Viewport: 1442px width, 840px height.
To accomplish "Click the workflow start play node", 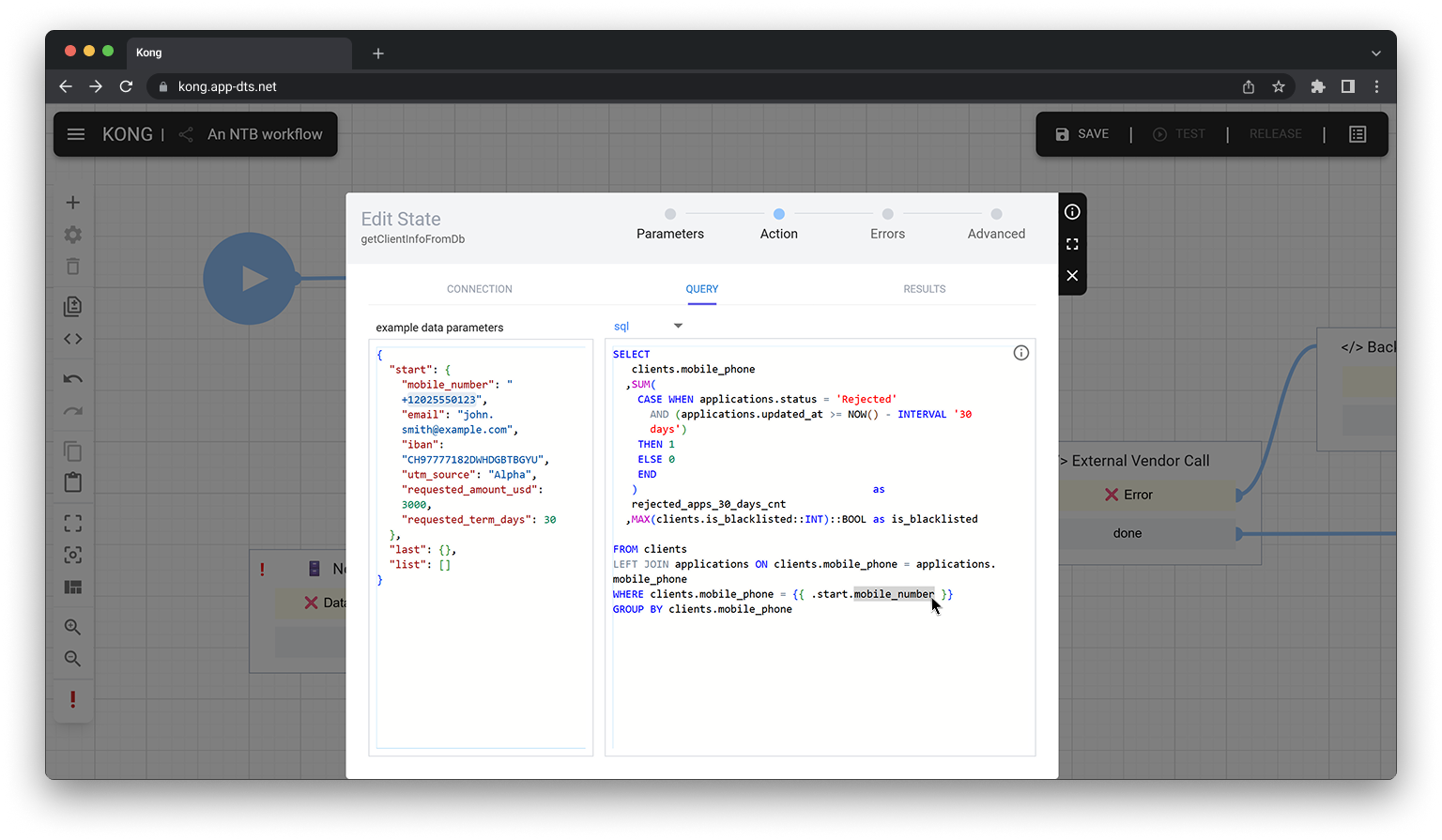I will [250, 279].
